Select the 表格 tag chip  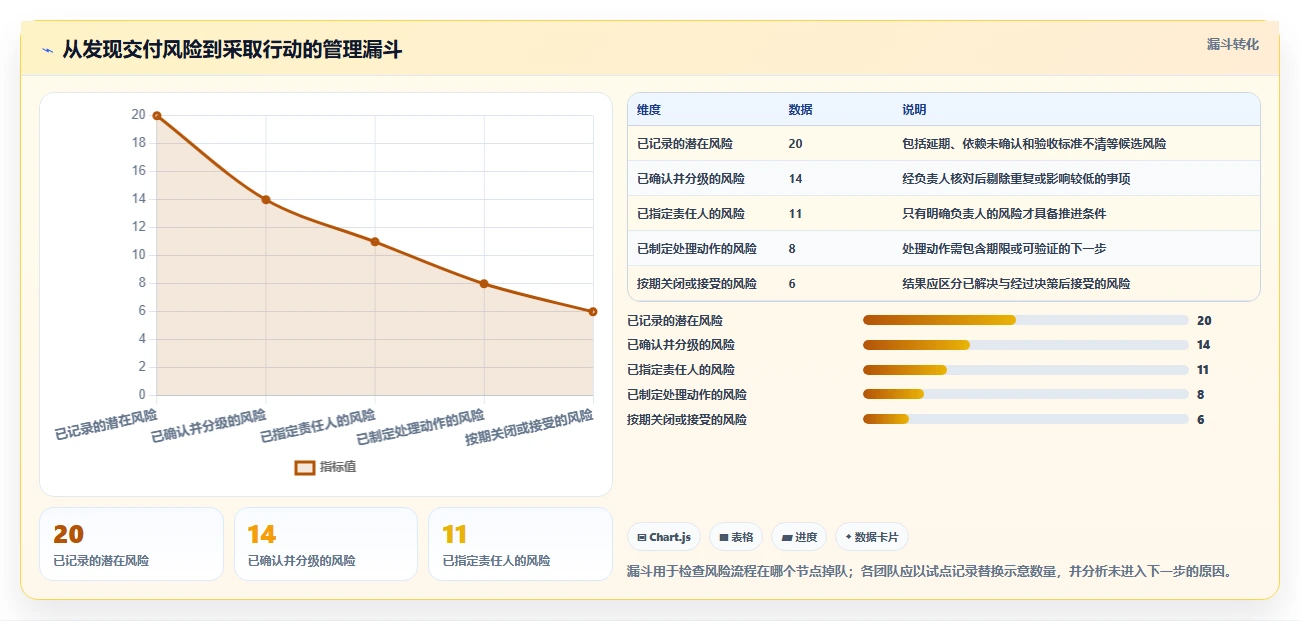pyautogui.click(x=736, y=537)
